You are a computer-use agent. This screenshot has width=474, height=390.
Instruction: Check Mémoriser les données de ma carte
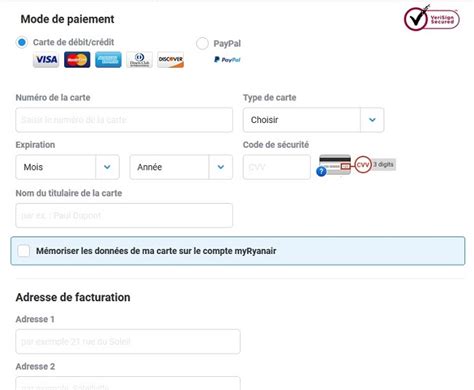point(24,251)
